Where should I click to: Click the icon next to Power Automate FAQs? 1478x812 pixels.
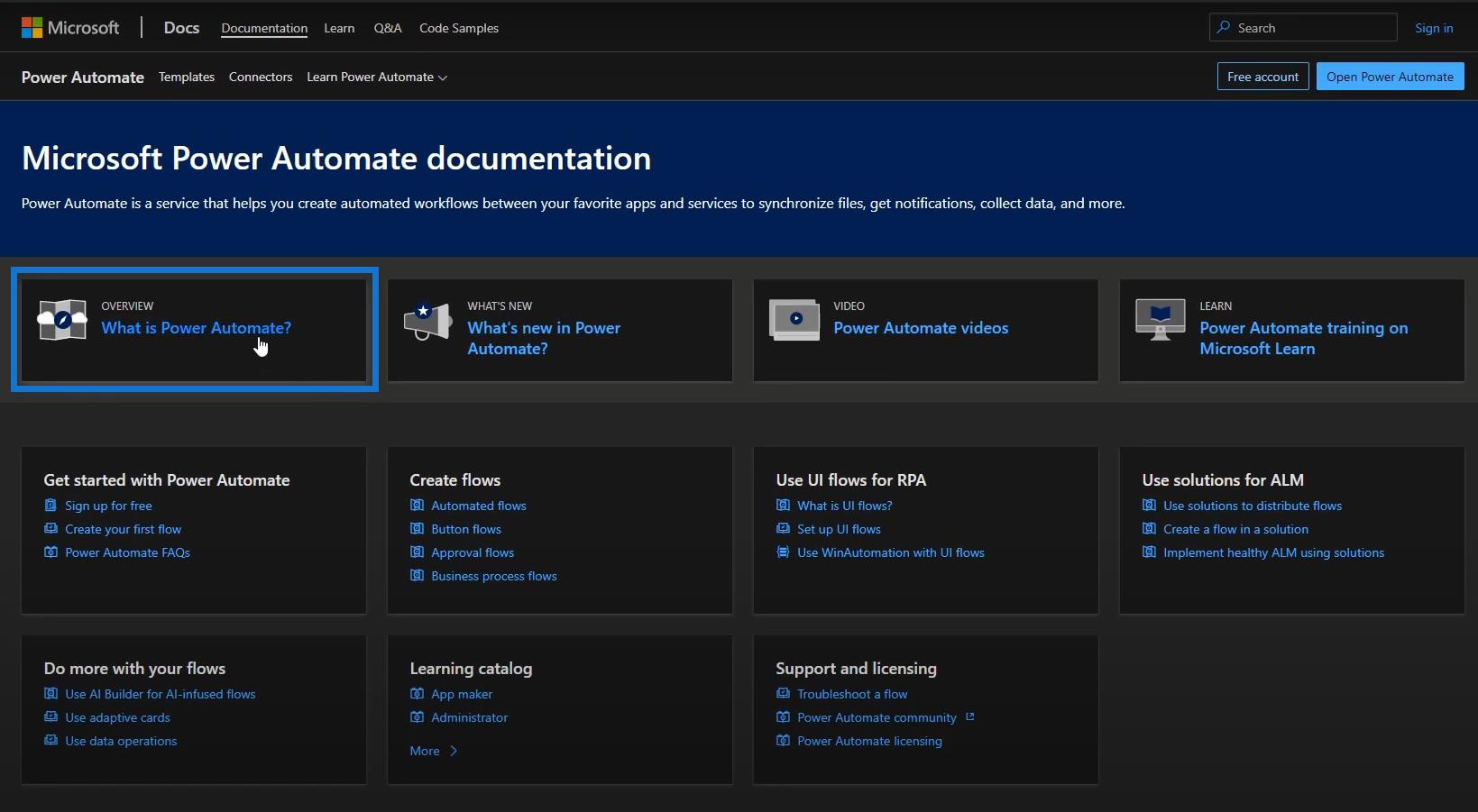point(50,552)
